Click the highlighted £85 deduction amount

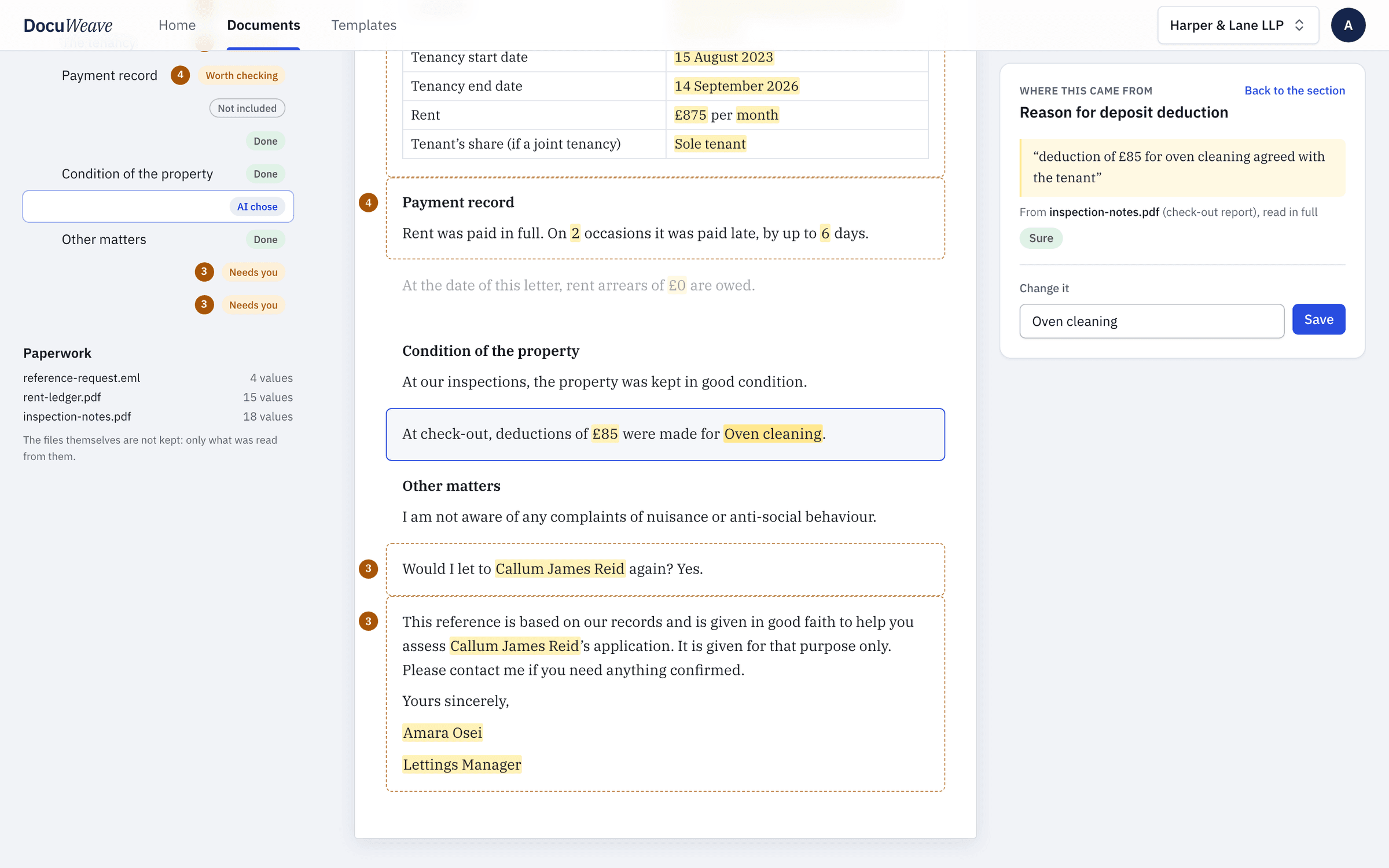click(x=605, y=434)
